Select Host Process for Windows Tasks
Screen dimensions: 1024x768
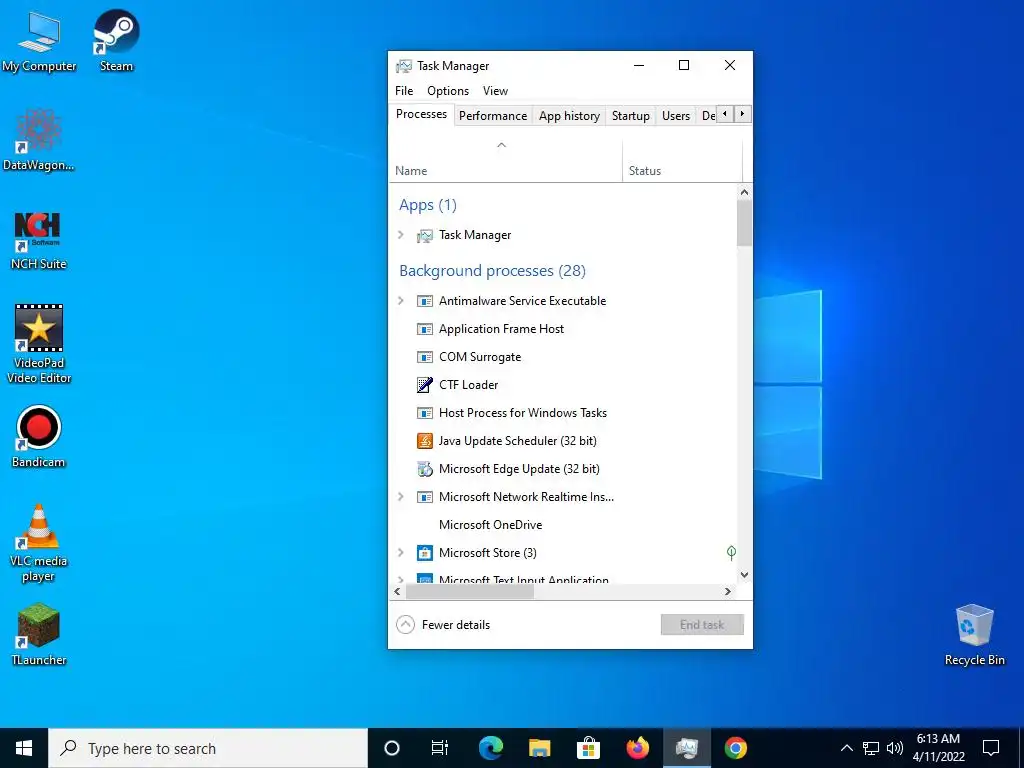coord(563,413)
